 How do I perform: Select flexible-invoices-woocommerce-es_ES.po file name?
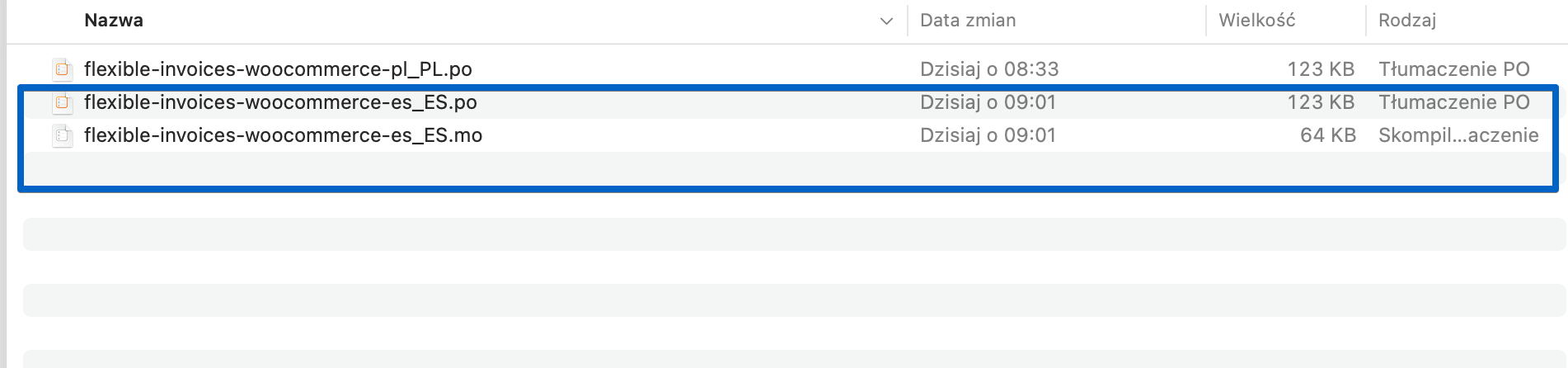(x=280, y=102)
